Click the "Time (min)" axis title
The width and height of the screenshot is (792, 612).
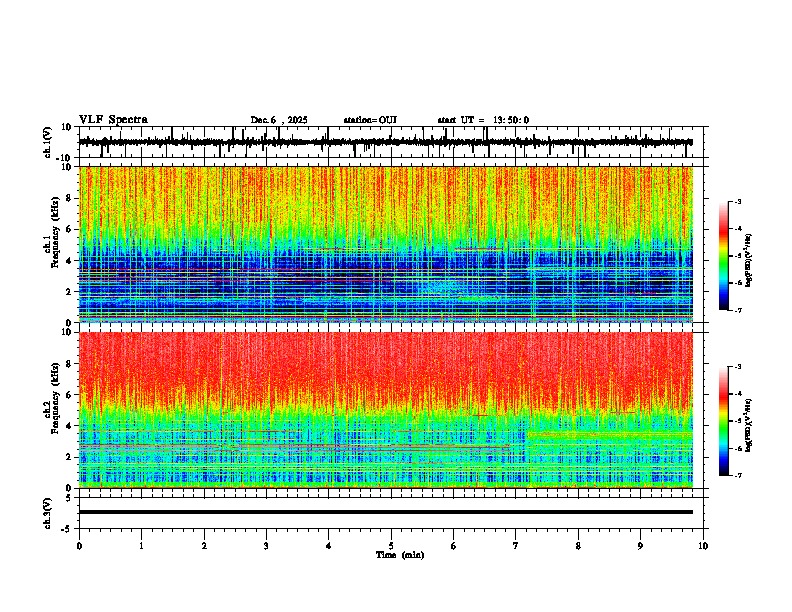tap(400, 555)
